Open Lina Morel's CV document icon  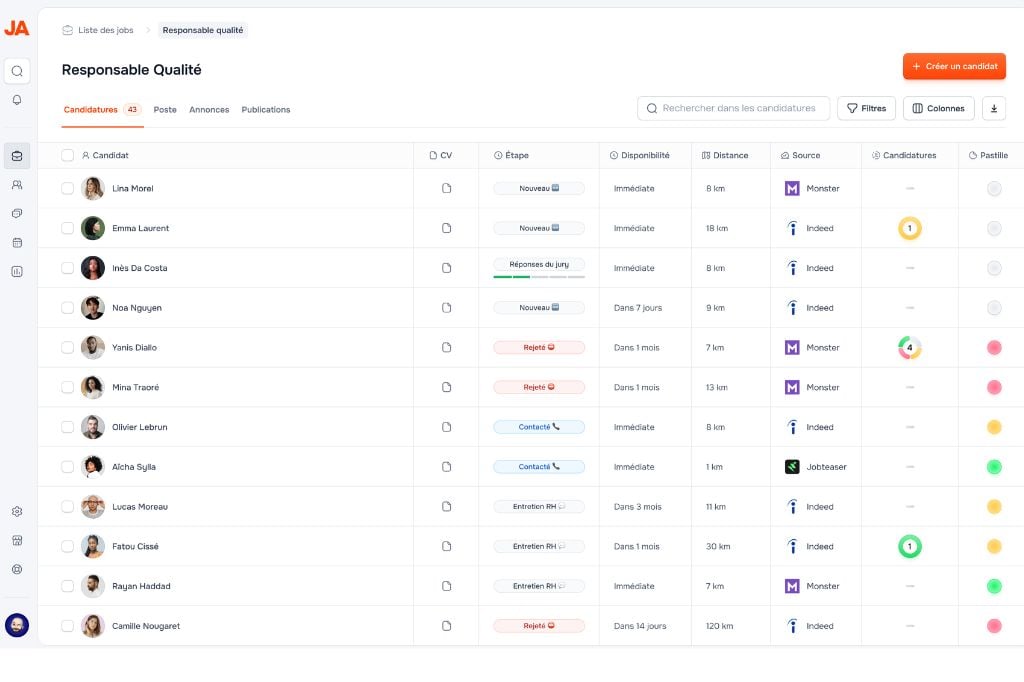coord(446,188)
